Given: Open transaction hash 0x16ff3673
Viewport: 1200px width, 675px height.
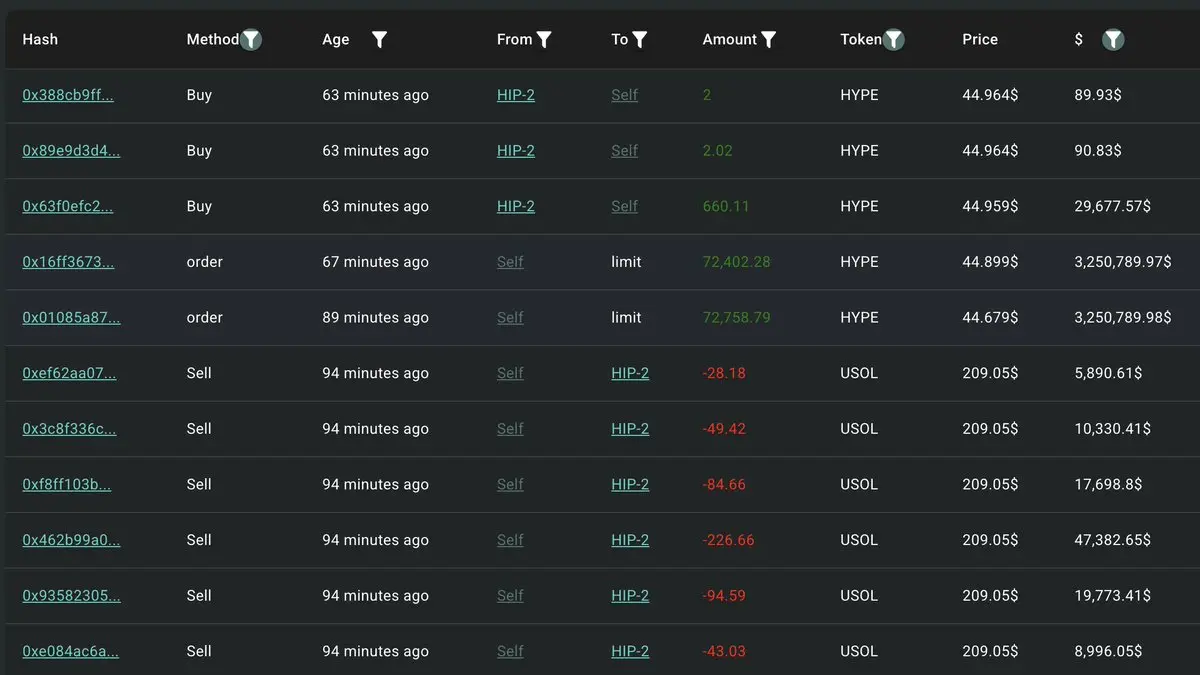Looking at the screenshot, I should [x=68, y=262].
